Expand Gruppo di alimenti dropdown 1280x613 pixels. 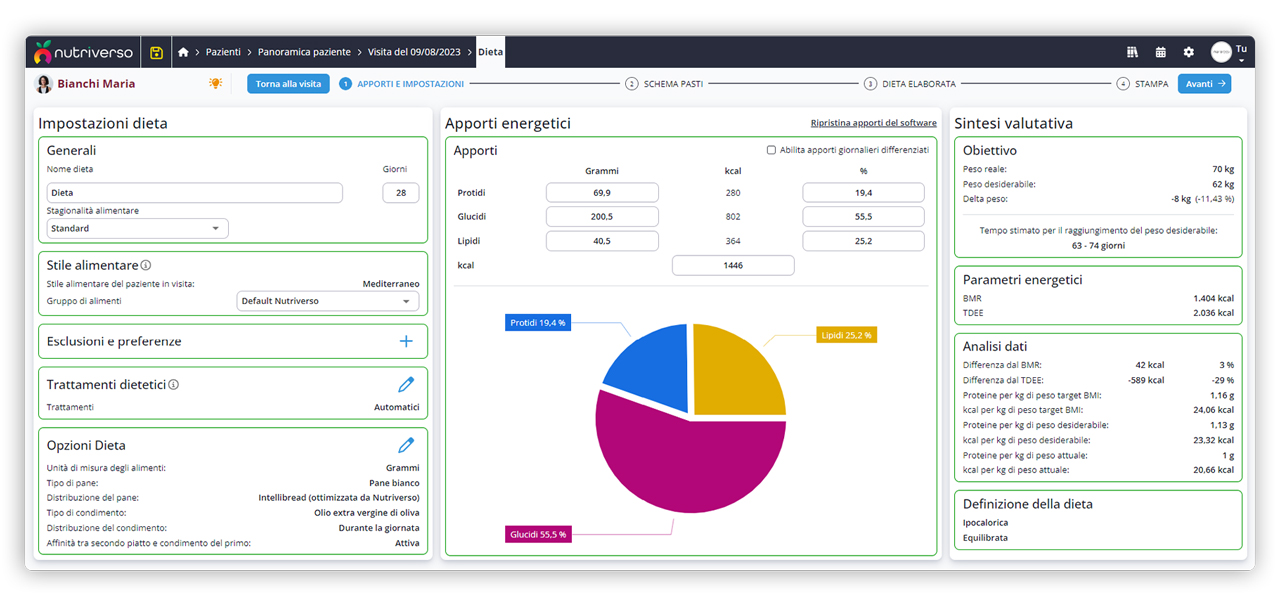(328, 301)
